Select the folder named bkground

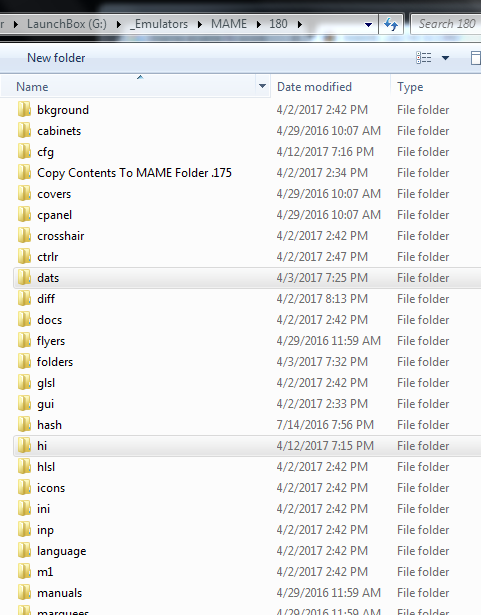[x=63, y=110]
